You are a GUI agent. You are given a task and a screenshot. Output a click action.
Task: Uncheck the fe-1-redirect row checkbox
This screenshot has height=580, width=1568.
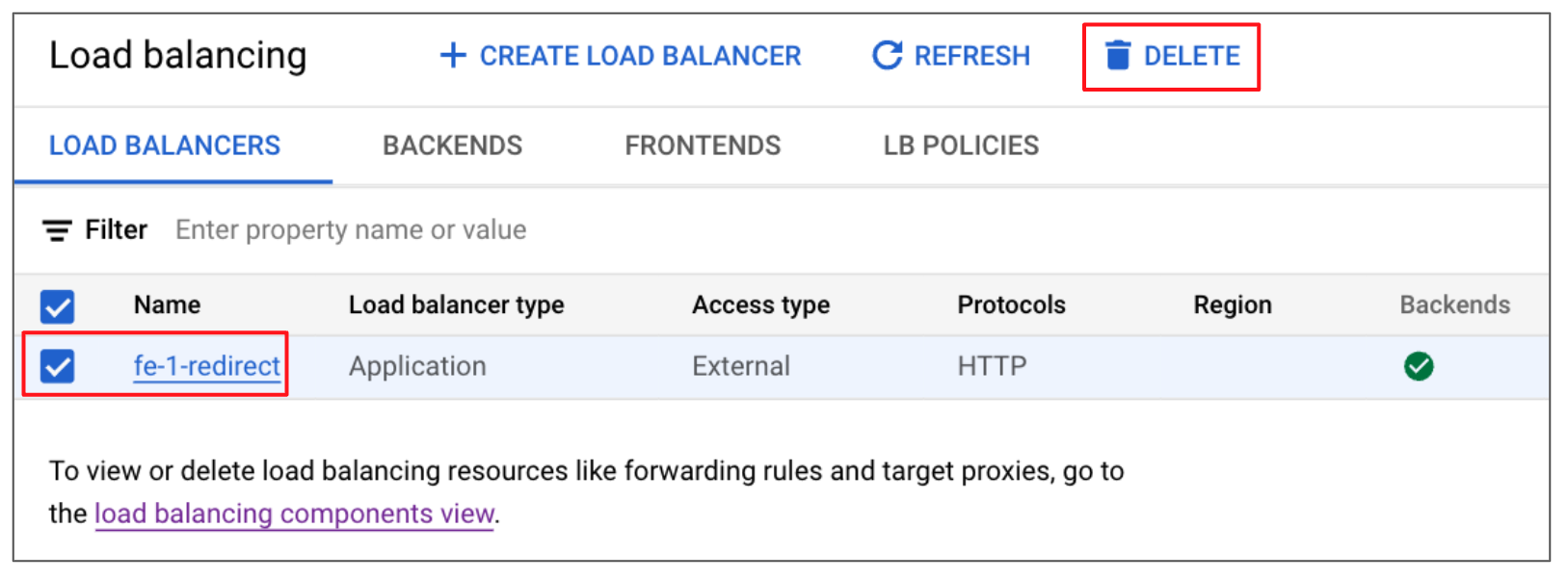click(x=58, y=366)
